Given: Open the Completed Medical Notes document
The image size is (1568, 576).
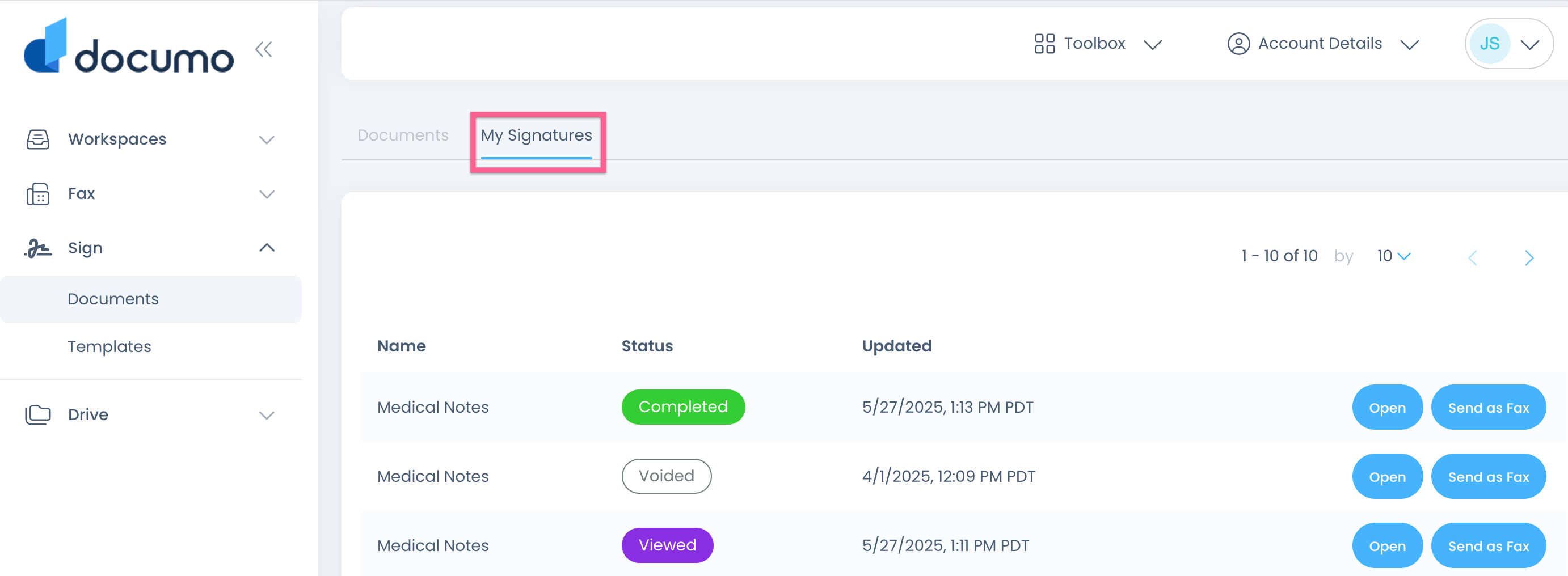Looking at the screenshot, I should 1387,408.
